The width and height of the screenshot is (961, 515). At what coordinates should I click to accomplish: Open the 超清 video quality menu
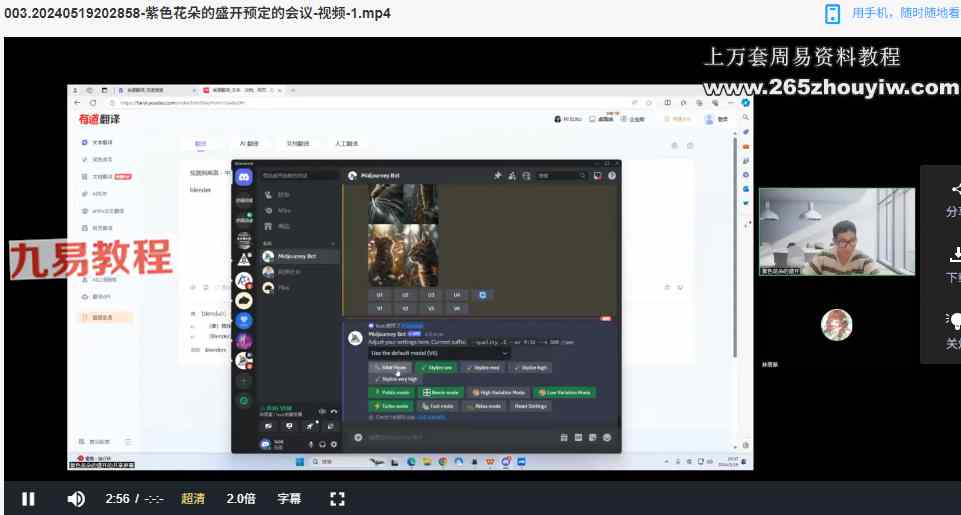[x=193, y=499]
